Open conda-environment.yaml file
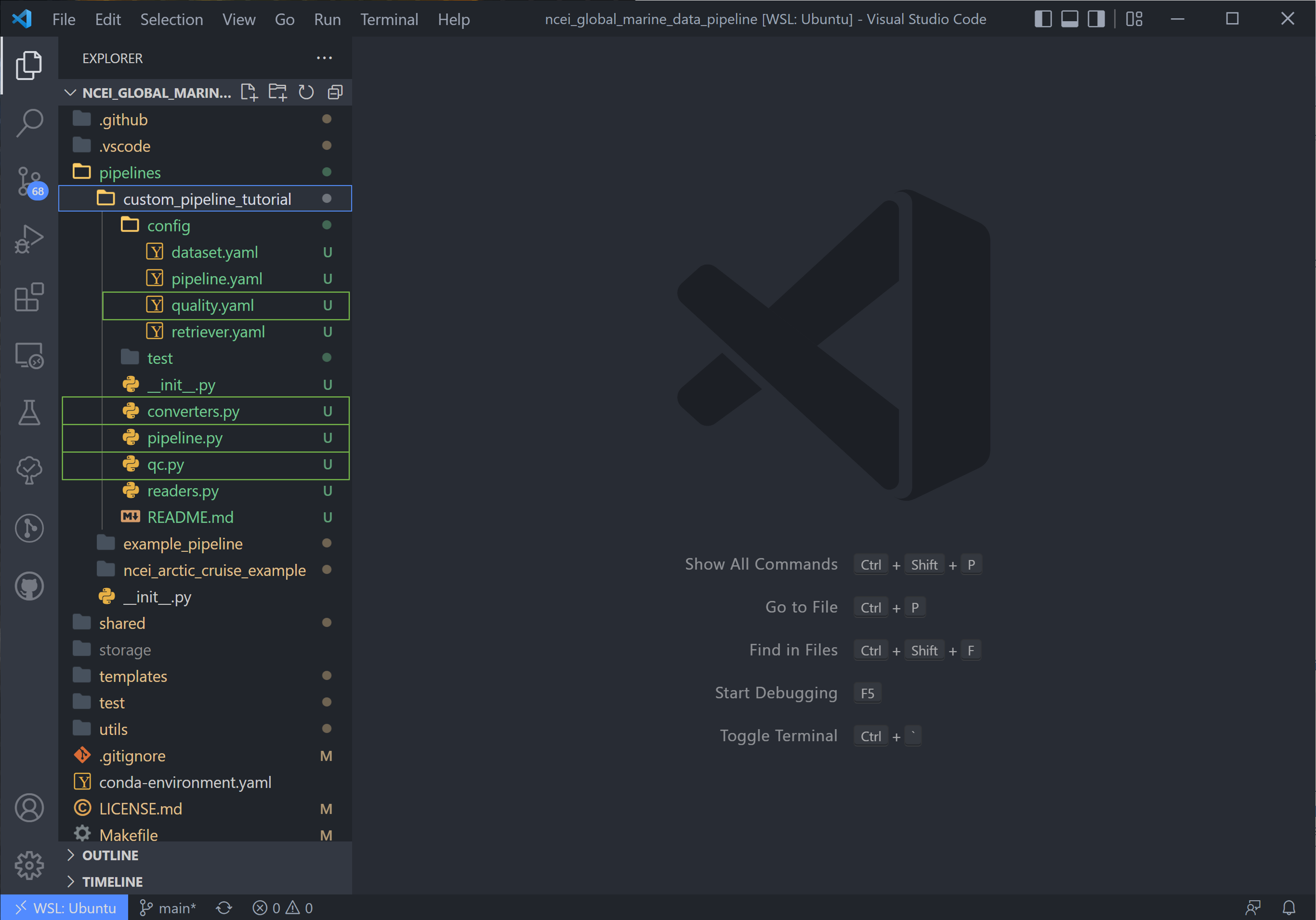 (x=205, y=782)
